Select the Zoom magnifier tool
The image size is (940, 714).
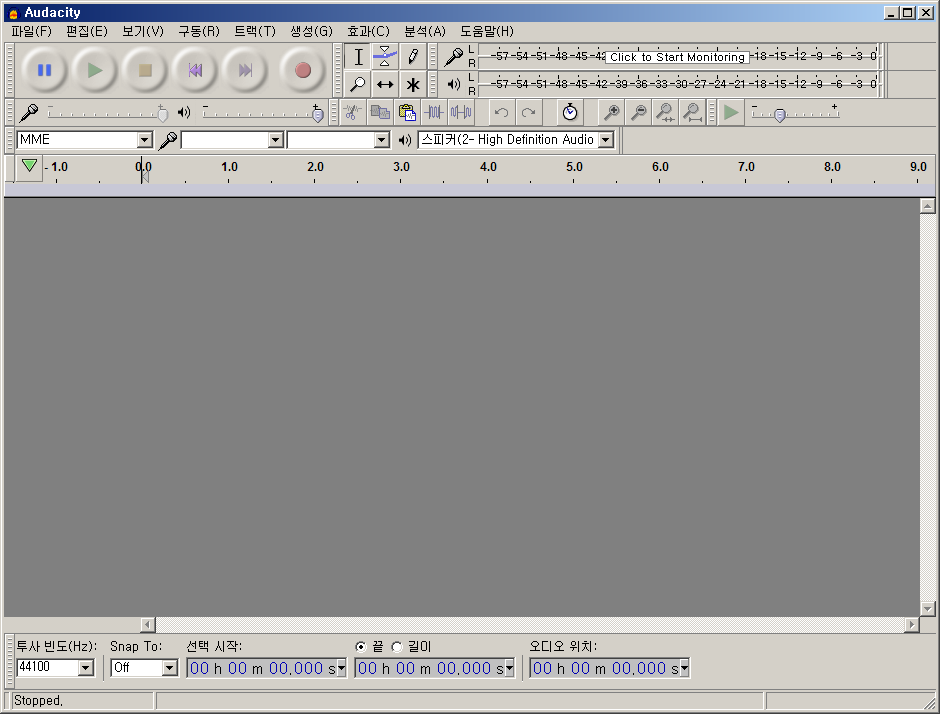tap(358, 85)
